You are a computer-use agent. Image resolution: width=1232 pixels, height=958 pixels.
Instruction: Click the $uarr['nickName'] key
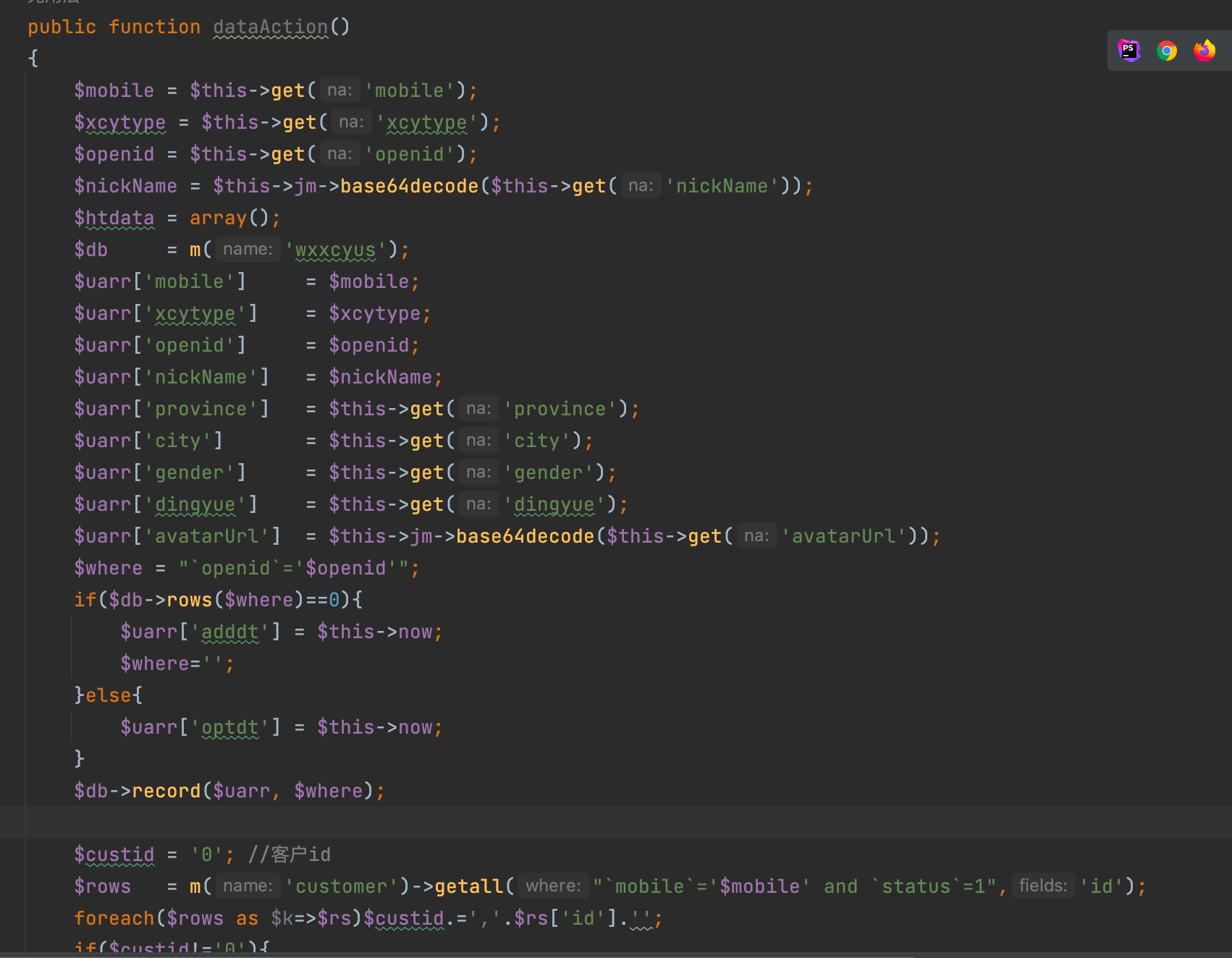point(172,377)
